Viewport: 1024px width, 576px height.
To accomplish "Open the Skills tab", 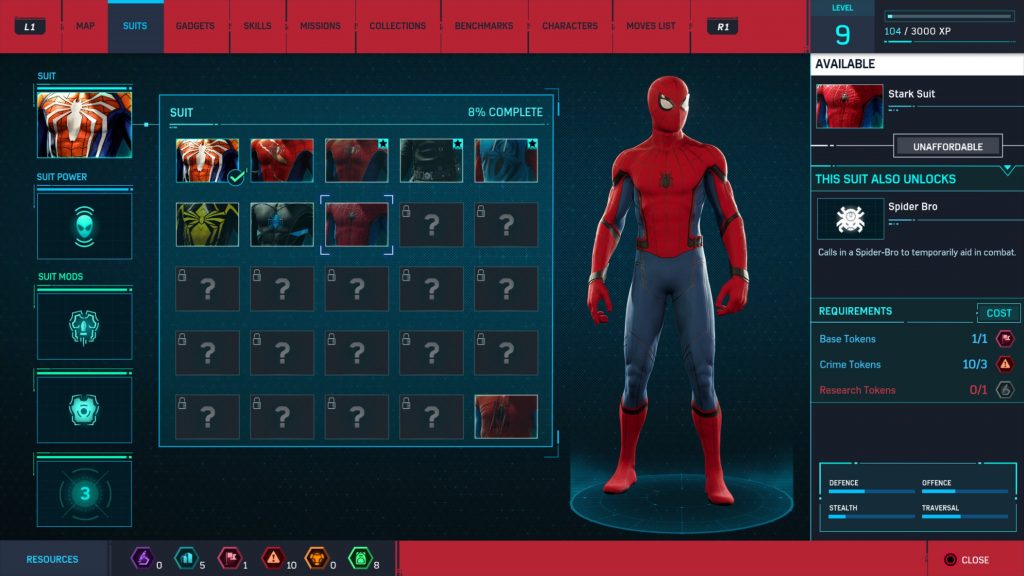I will 257,26.
